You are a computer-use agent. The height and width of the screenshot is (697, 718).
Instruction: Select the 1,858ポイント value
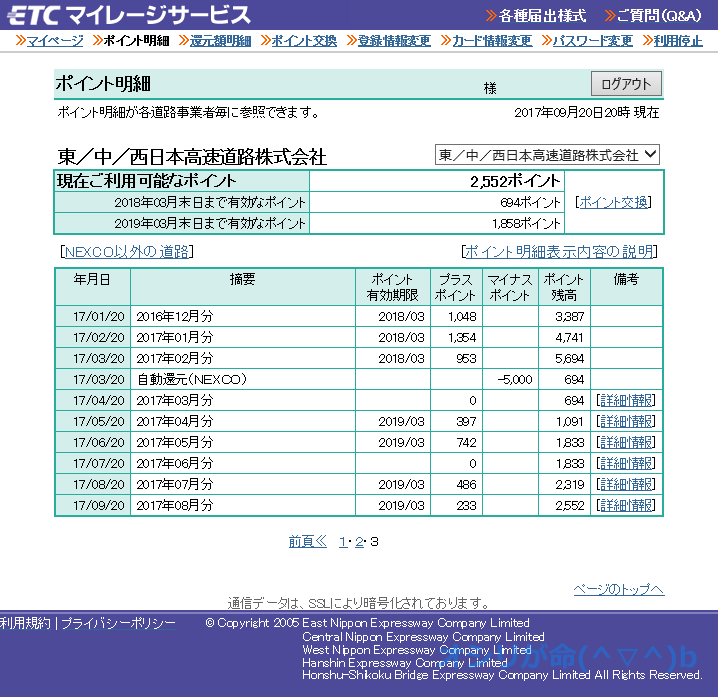click(x=526, y=223)
